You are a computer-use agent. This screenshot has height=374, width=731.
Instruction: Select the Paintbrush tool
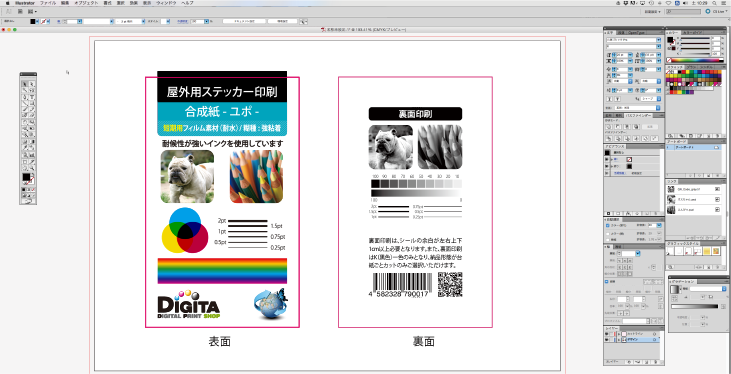25,109
